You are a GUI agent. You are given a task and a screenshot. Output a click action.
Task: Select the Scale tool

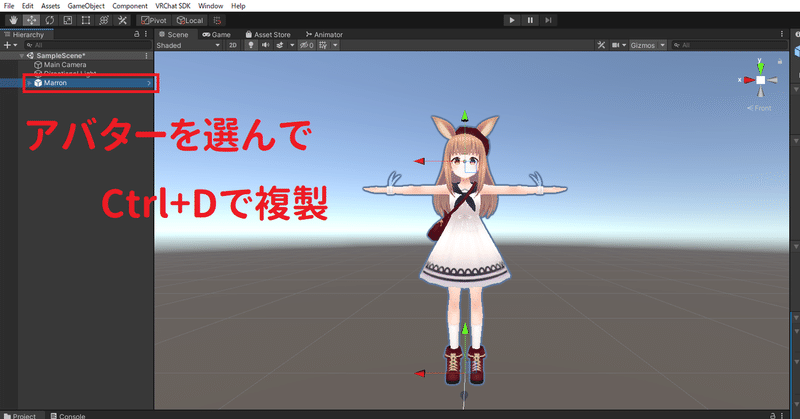coord(67,20)
